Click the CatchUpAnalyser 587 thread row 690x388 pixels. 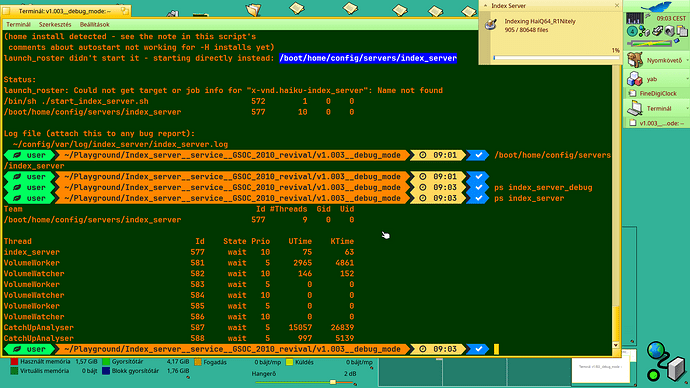(x=179, y=328)
